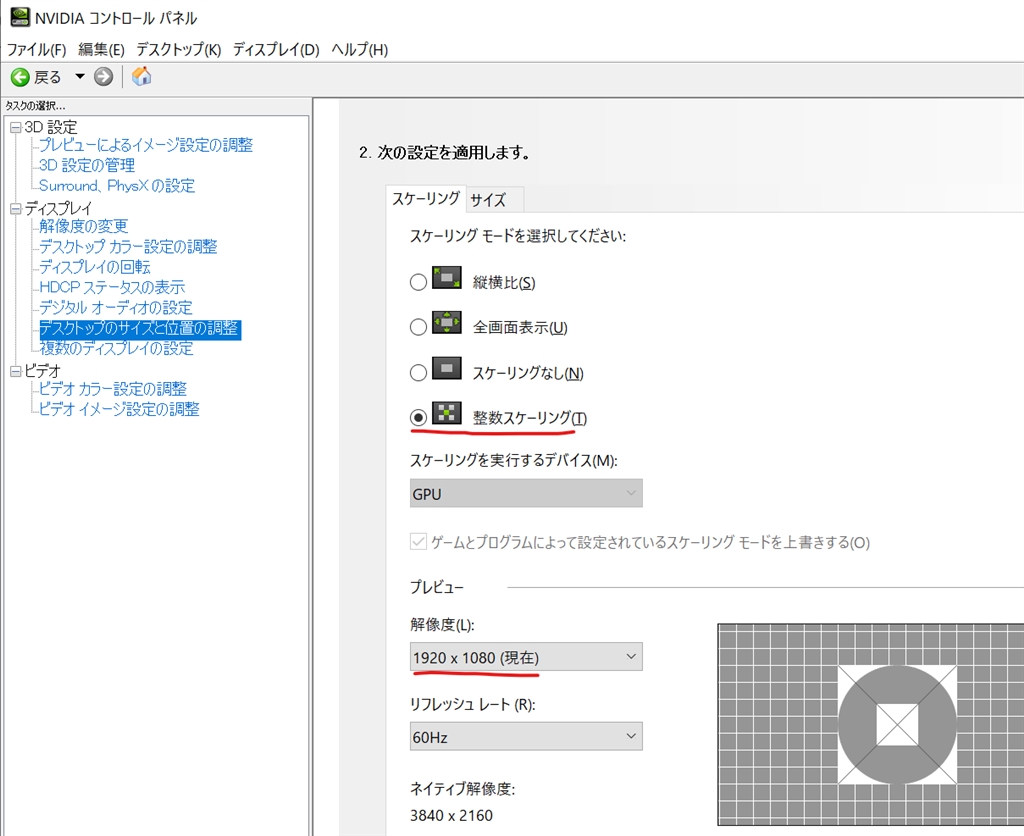This screenshot has width=1024, height=836.
Task: Click the Forward arrow icon
Action: click(103, 76)
